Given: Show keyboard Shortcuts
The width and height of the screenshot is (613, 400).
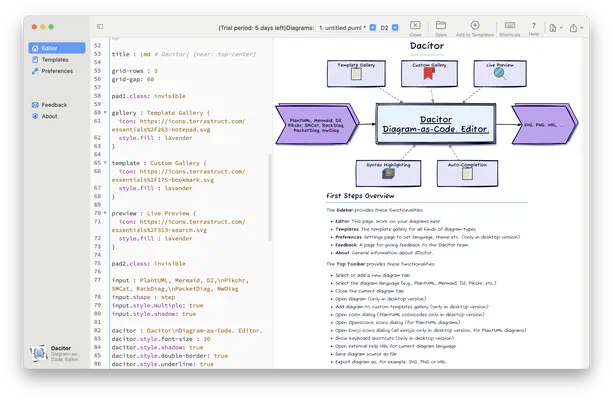Looking at the screenshot, I should click(x=510, y=29).
